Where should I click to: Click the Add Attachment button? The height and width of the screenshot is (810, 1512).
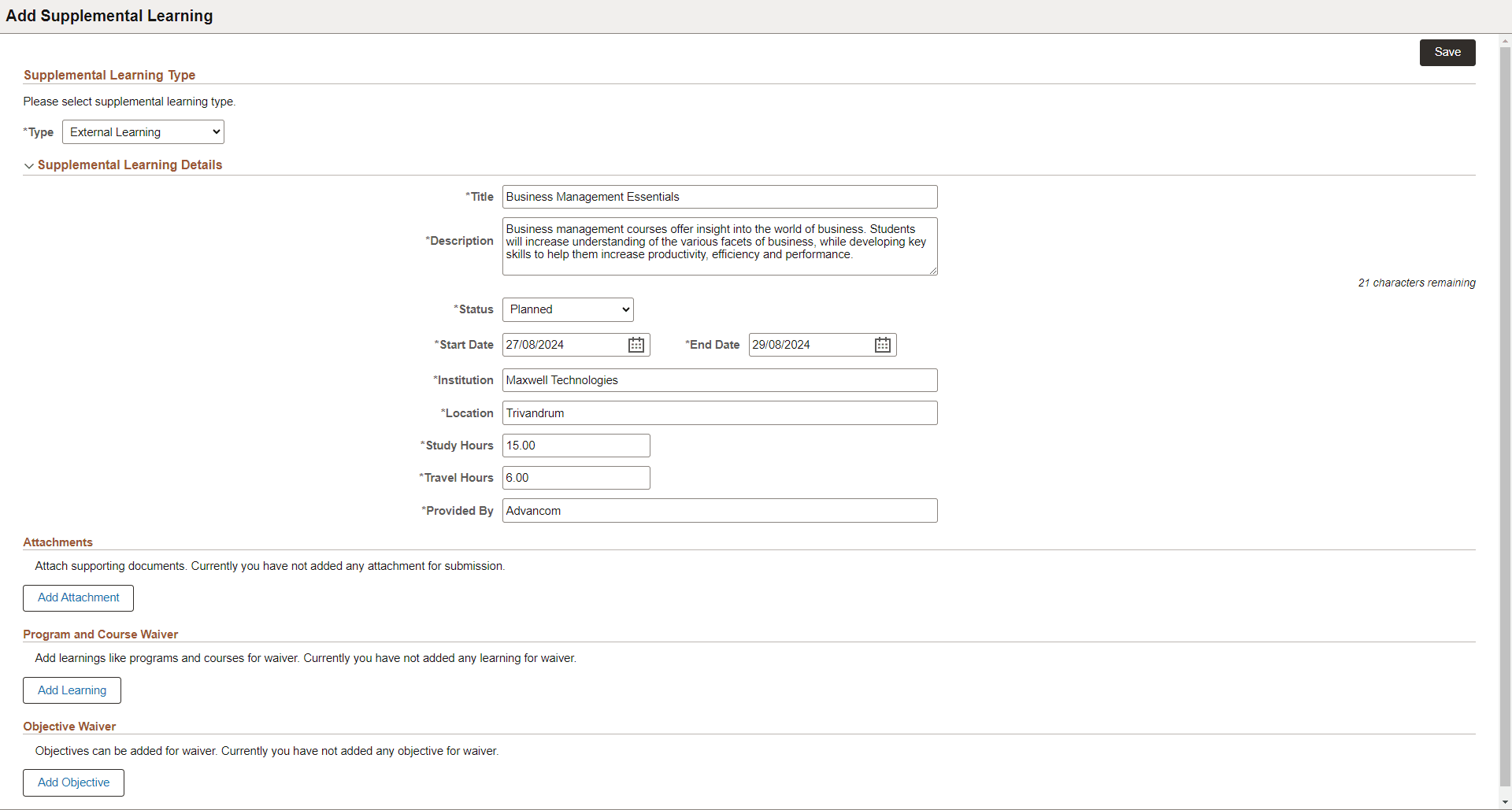click(79, 598)
